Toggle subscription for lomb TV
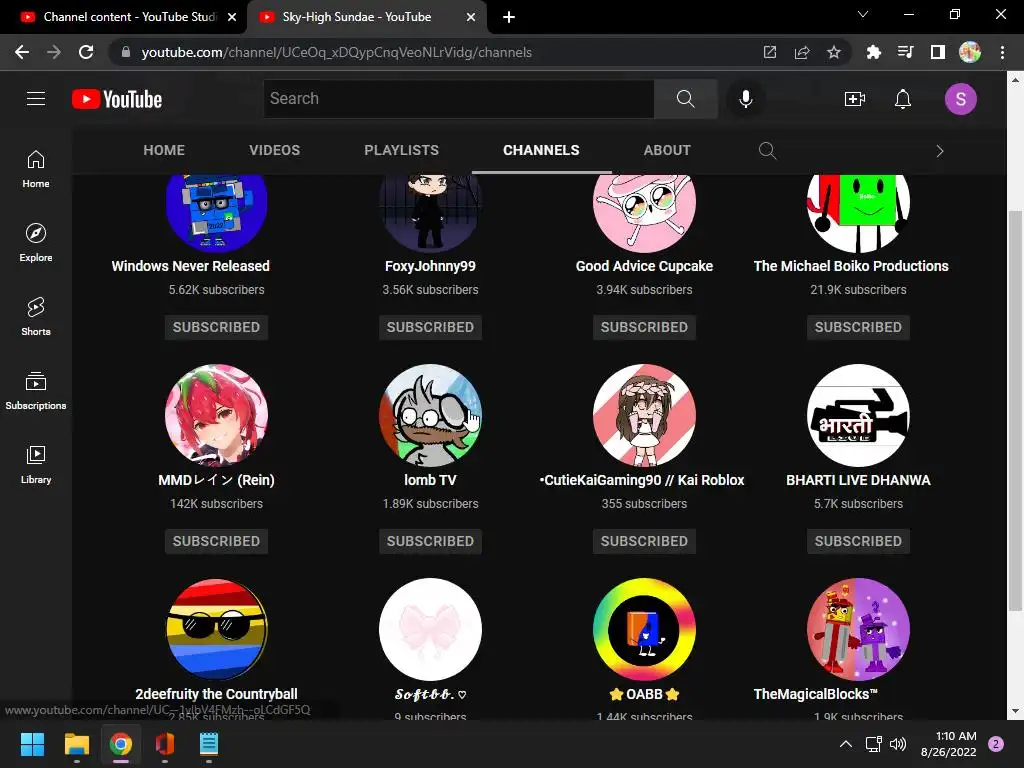 430,541
